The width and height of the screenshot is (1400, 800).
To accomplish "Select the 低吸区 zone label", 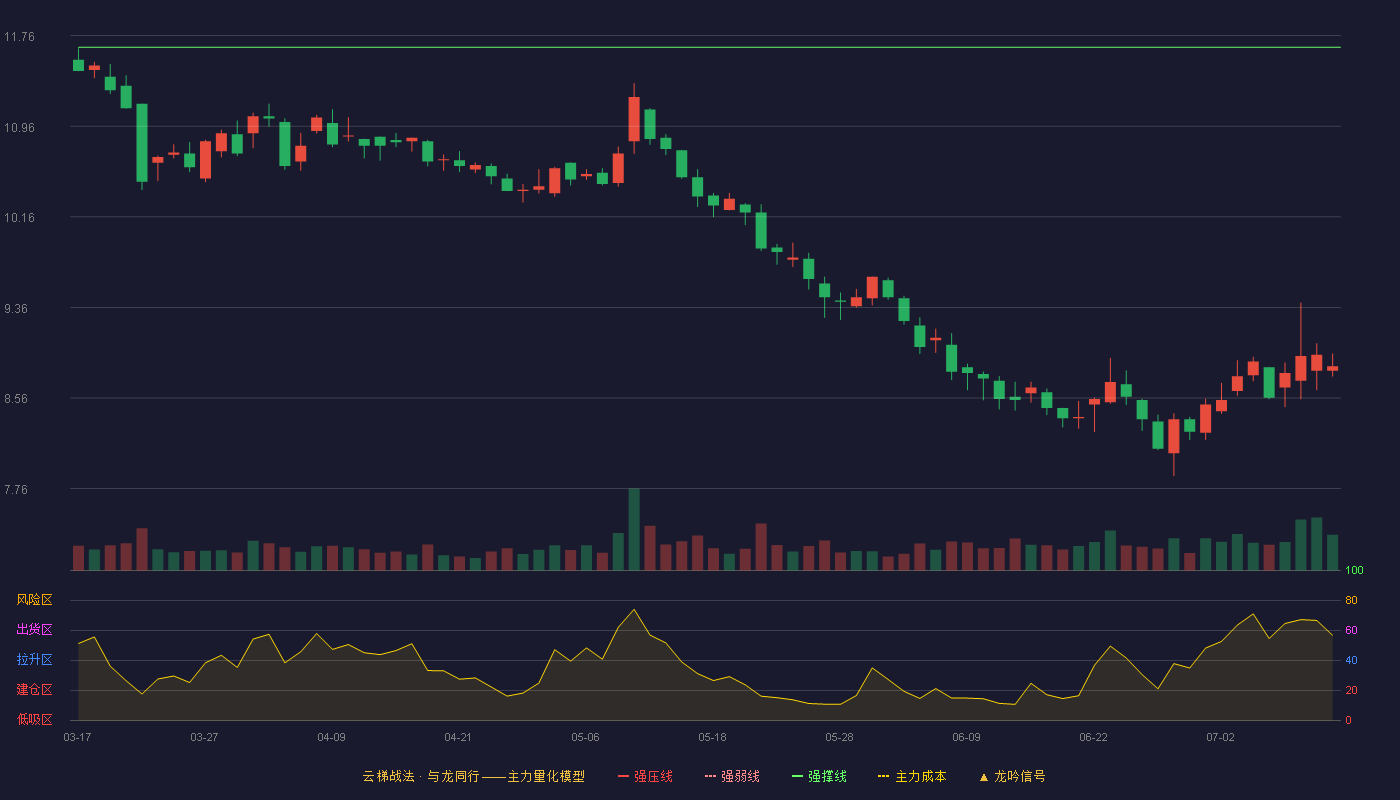I will 34,719.
